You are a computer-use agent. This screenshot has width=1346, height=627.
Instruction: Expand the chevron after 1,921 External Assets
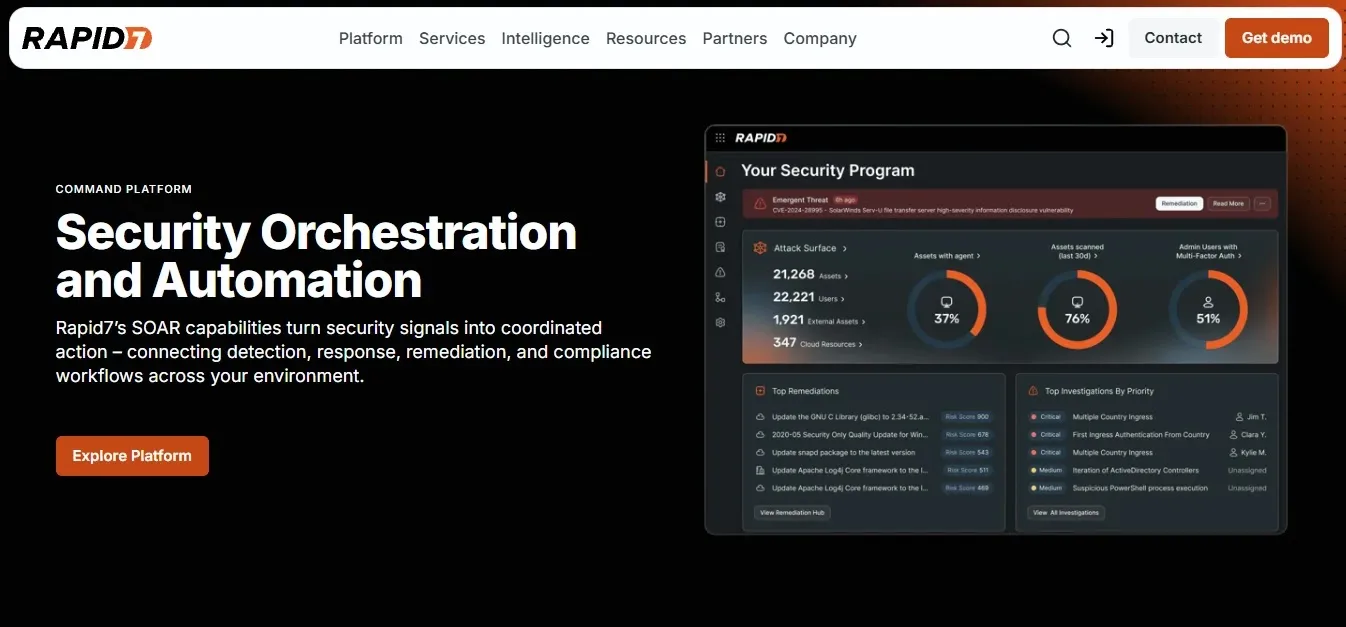(864, 322)
